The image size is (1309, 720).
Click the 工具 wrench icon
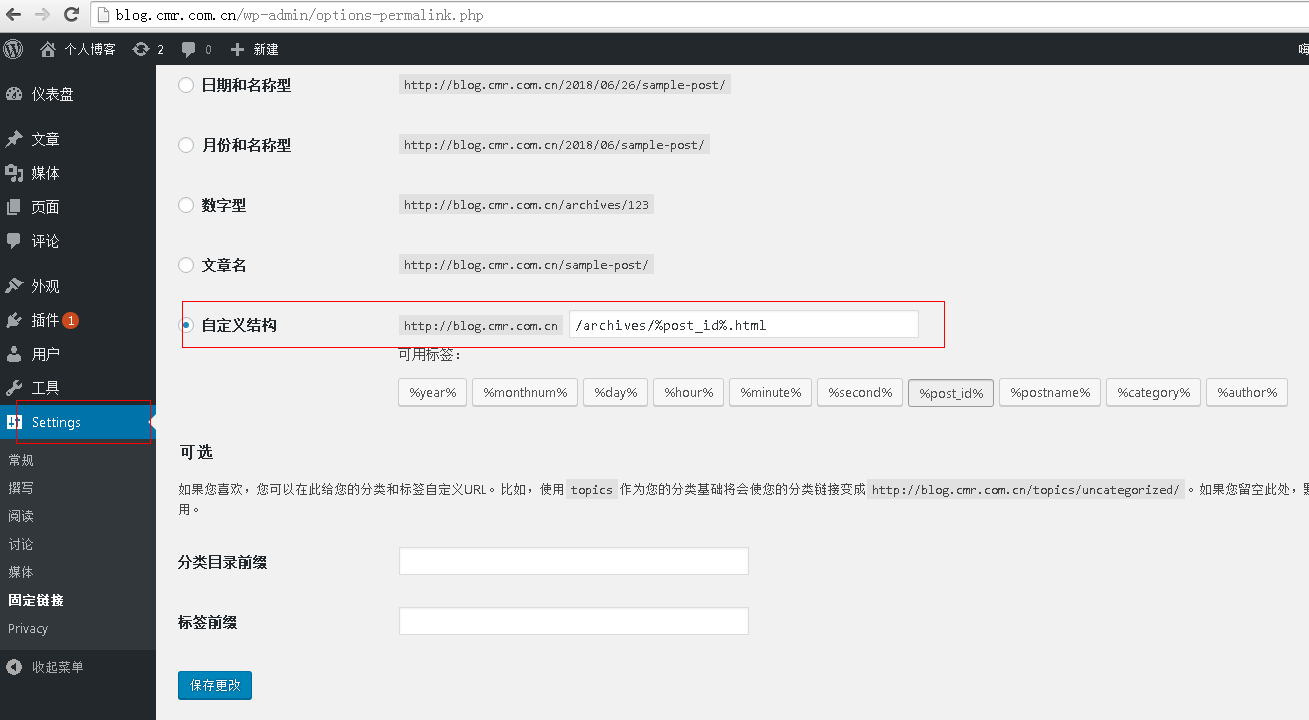(14, 388)
